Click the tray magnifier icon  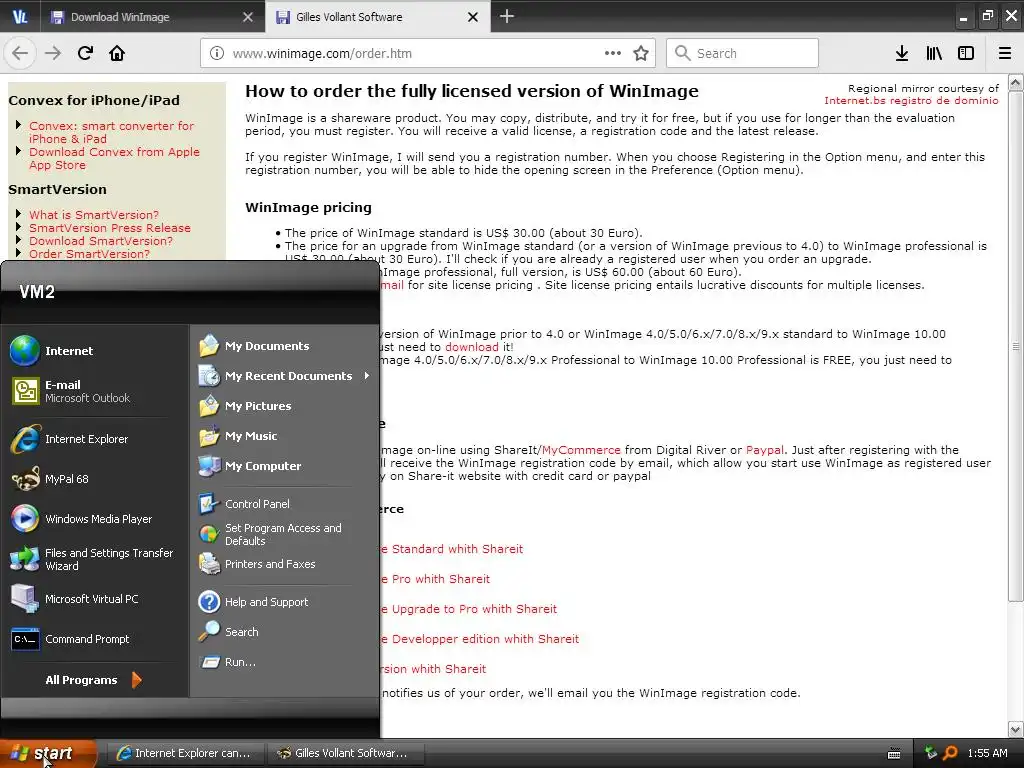950,753
